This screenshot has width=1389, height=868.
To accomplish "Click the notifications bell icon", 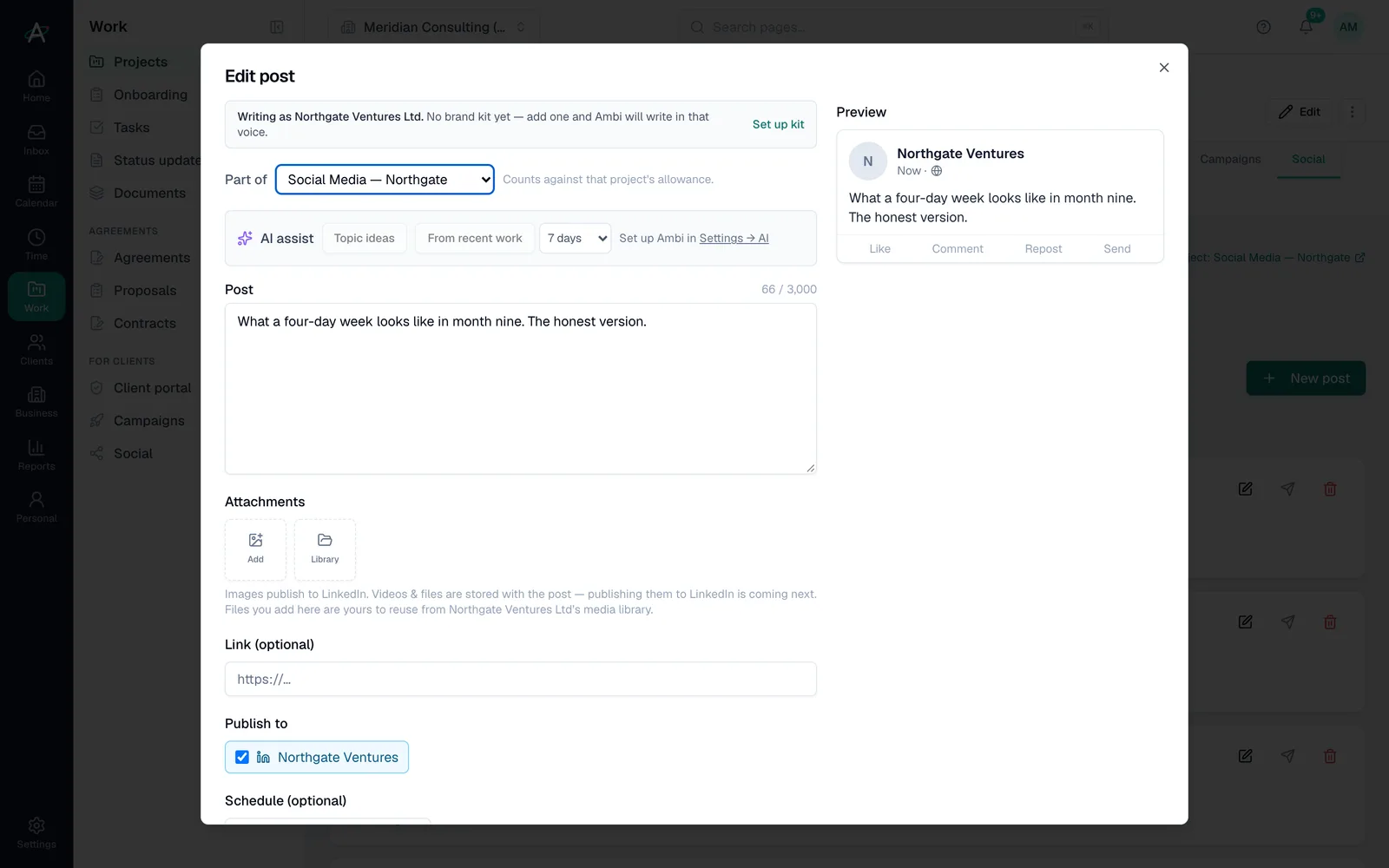I will pos(1306,27).
